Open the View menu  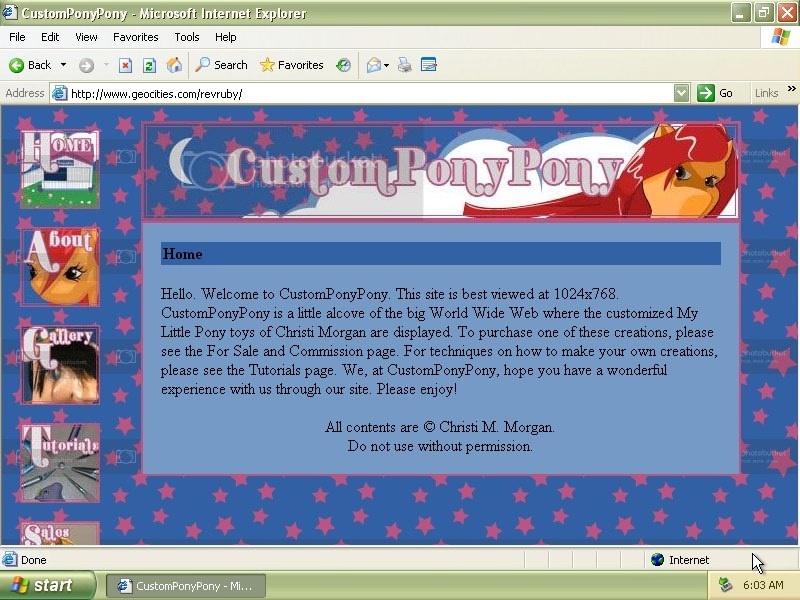(86, 37)
